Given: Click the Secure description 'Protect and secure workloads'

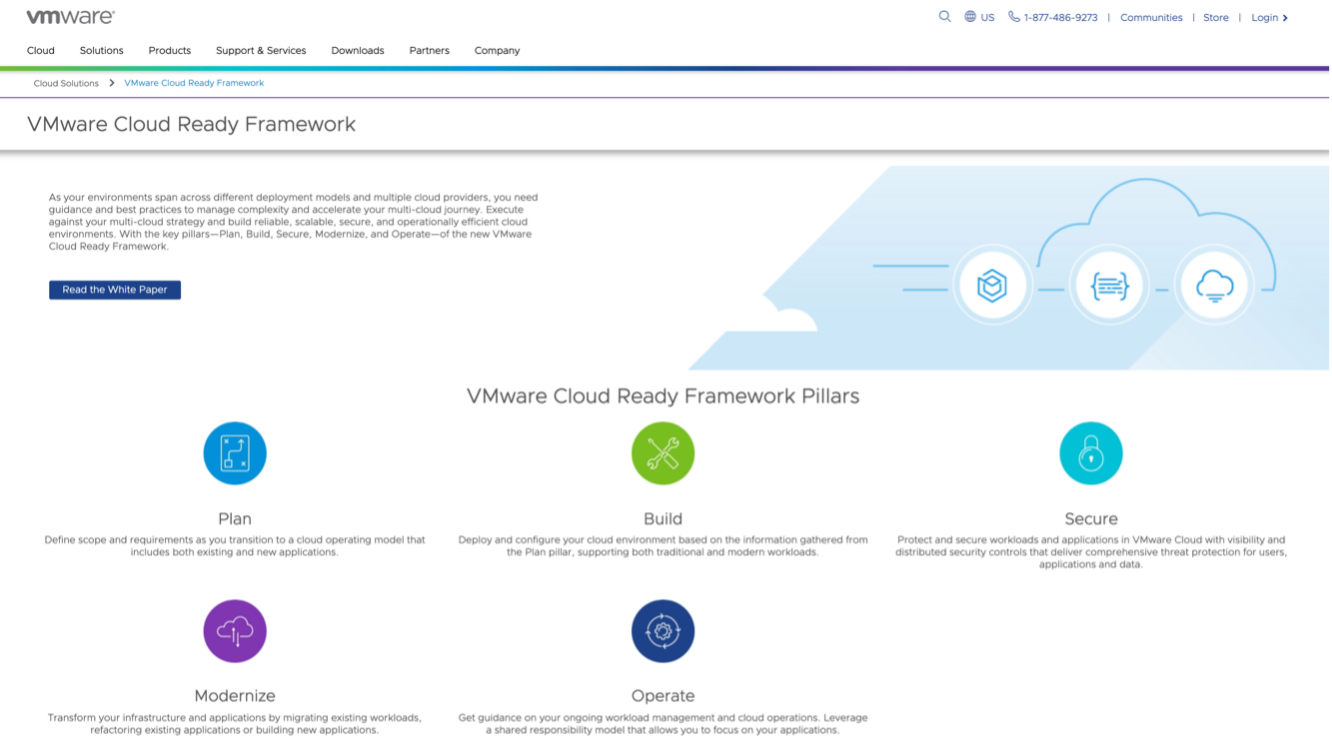Looking at the screenshot, I should (1091, 552).
